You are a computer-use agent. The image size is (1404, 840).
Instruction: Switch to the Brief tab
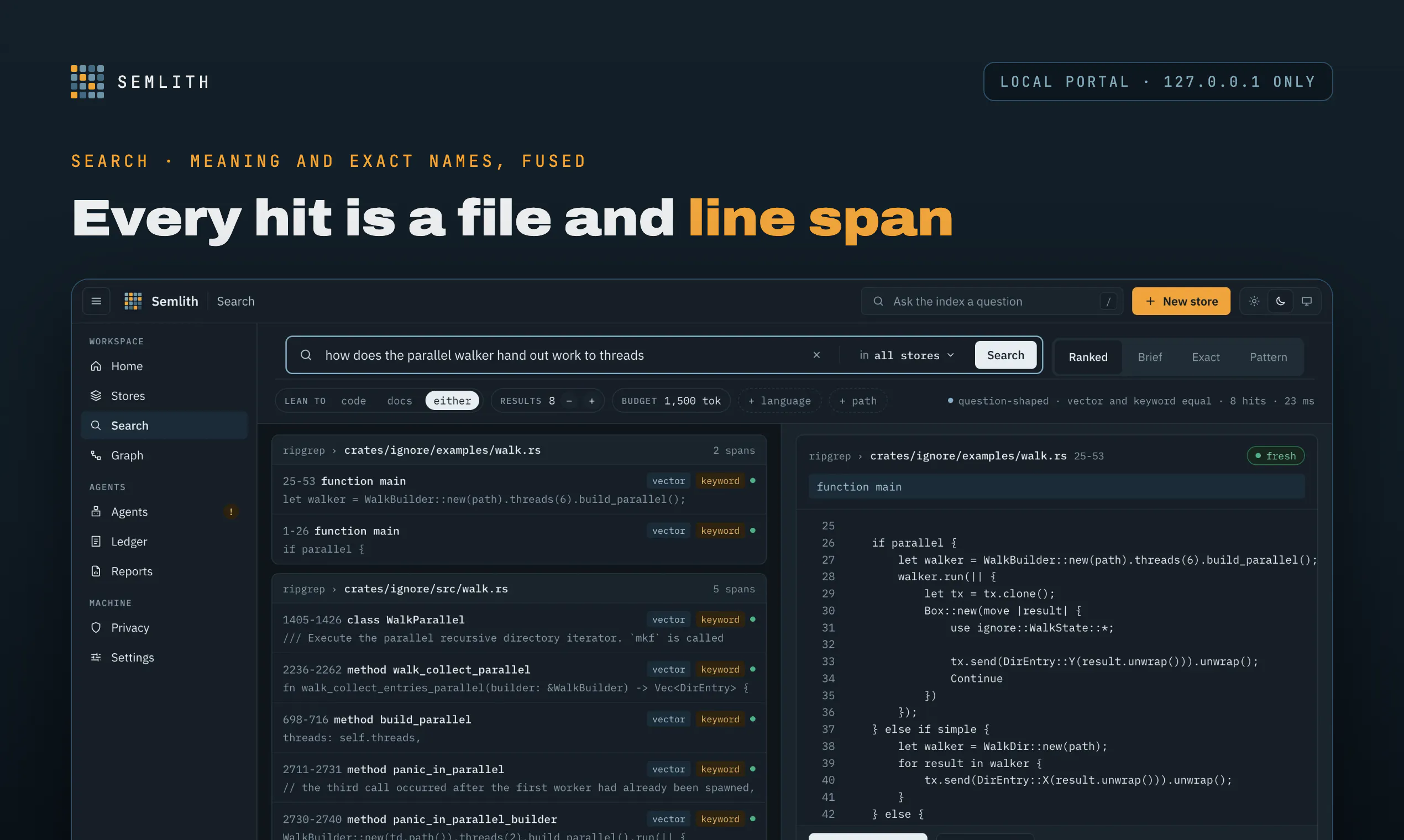pos(1150,357)
